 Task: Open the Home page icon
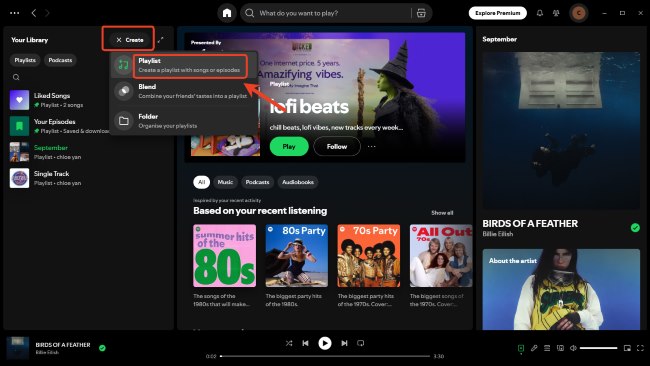pos(227,13)
